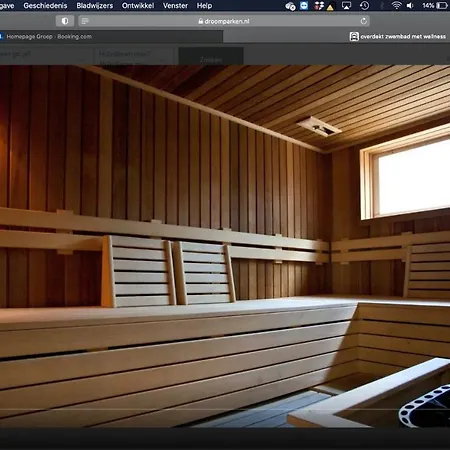Open the Dropbox-style menu bar icon with badge
The image size is (450, 450).
[318, 6]
